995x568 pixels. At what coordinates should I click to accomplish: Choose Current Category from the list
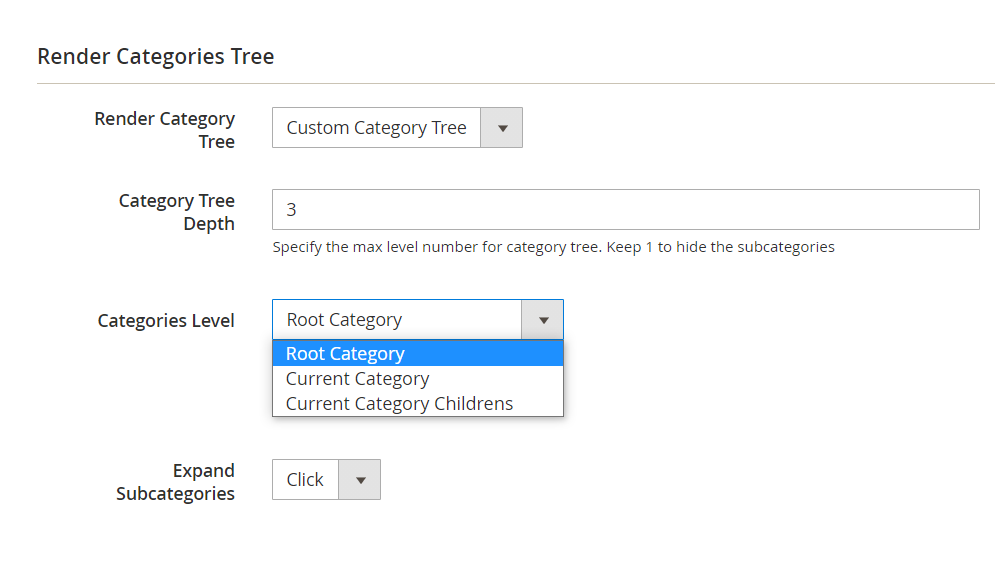click(357, 379)
